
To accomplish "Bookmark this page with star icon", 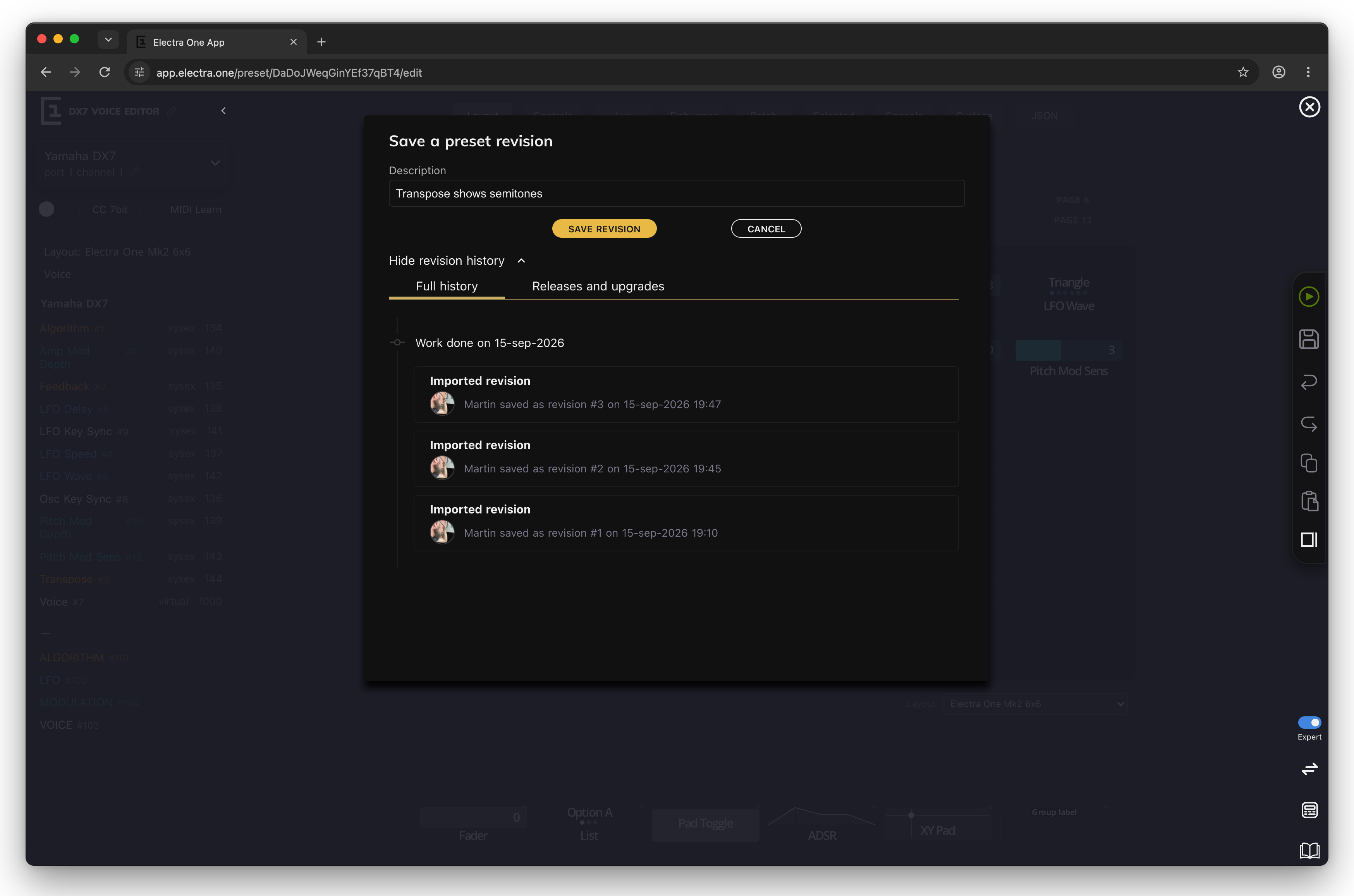I will 1243,72.
